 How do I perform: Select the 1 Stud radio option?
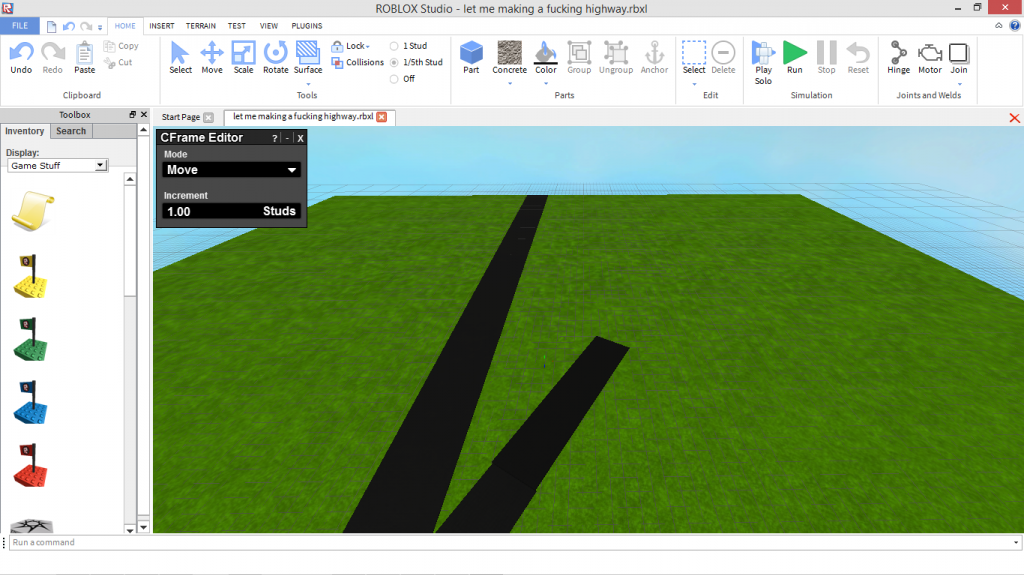(409, 46)
